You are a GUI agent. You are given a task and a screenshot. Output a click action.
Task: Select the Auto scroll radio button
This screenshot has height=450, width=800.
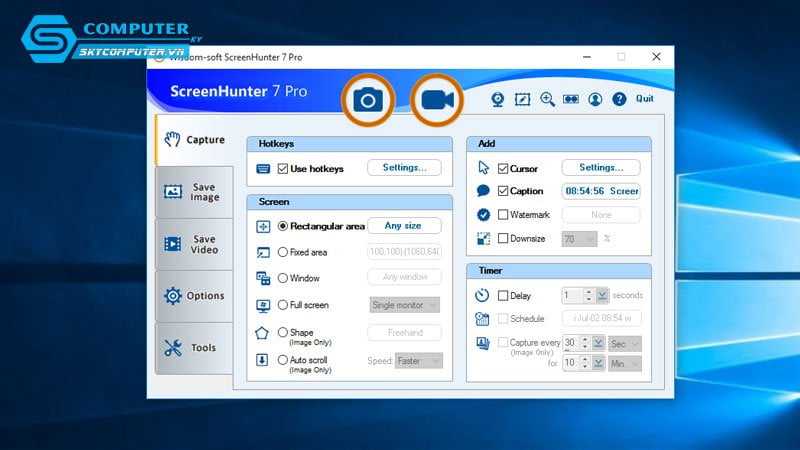click(283, 360)
